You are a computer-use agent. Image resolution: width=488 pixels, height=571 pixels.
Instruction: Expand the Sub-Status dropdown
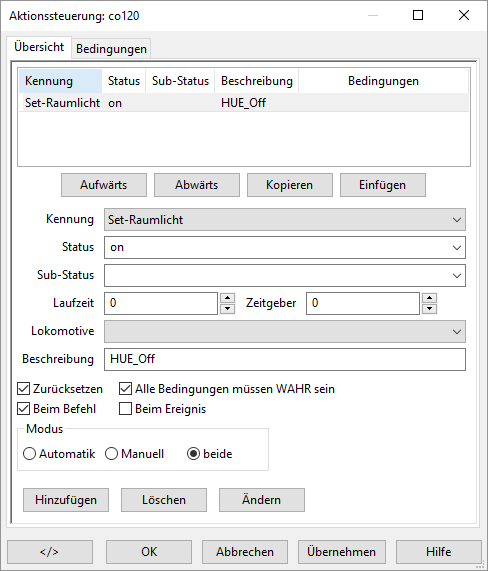point(457,276)
